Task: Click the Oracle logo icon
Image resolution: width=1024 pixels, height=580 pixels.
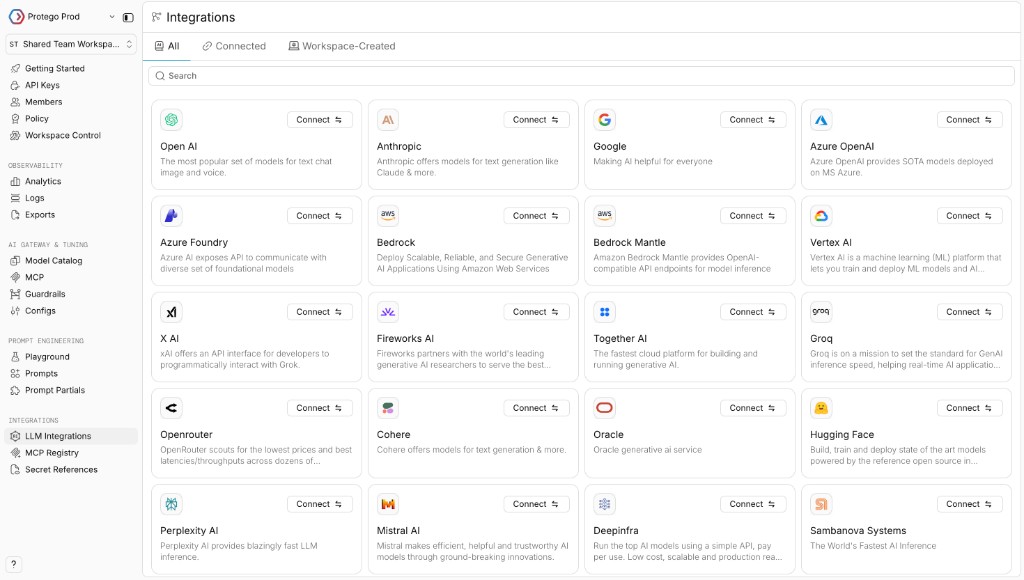Action: [x=605, y=408]
